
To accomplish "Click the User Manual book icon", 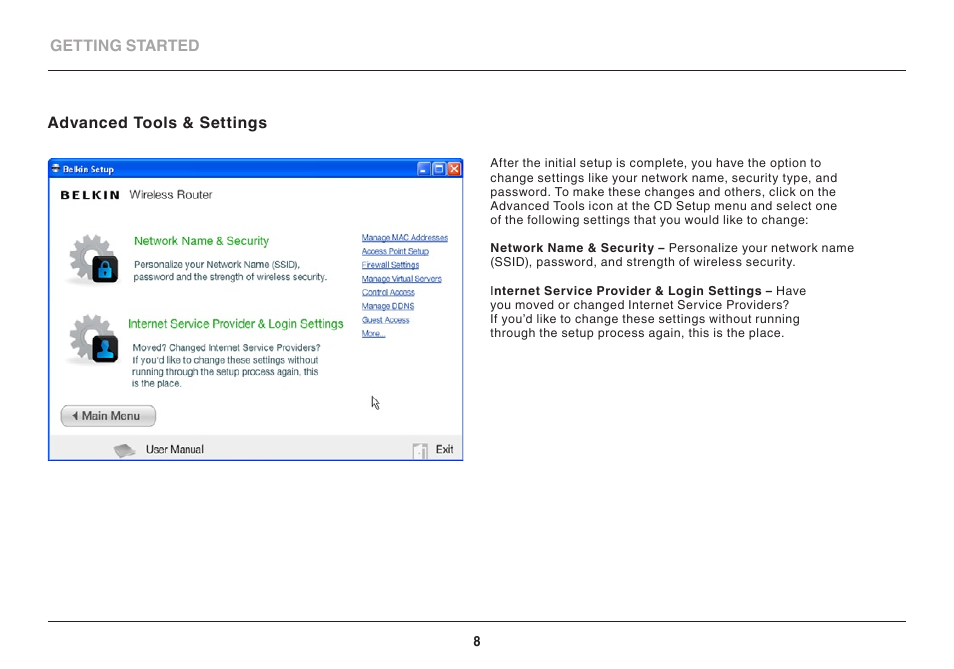I will tap(125, 450).
